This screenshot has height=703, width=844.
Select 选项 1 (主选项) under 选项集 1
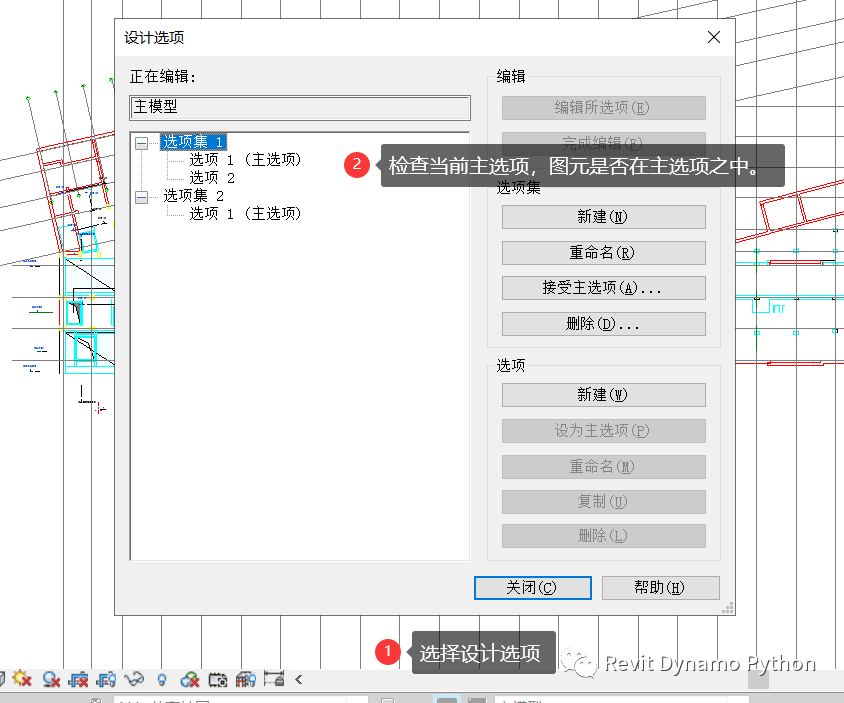pyautogui.click(x=245, y=160)
